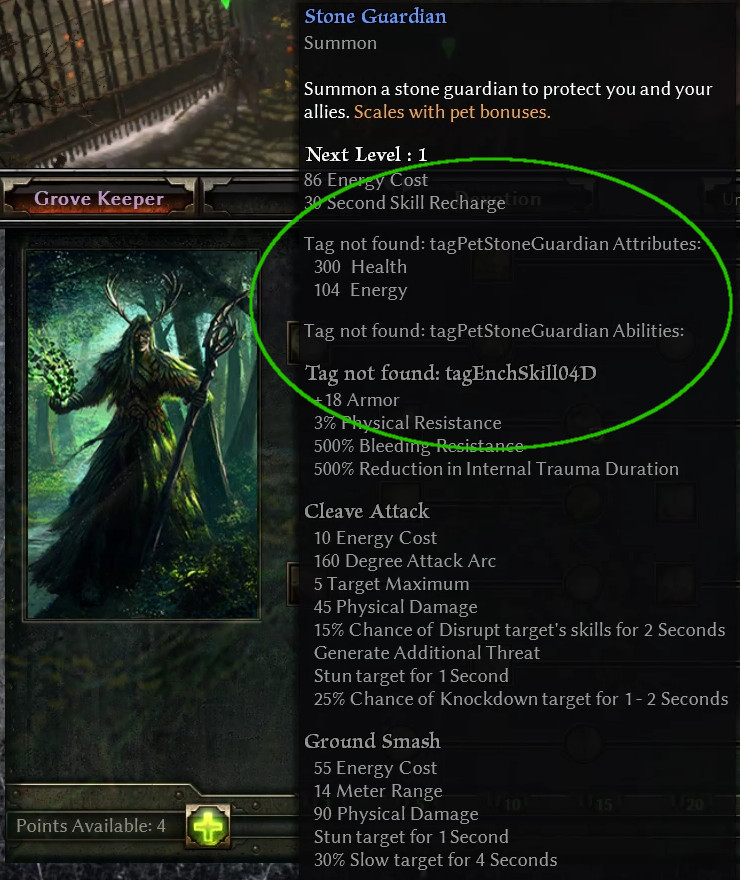Click the green plus mastery button
Screen dimensions: 740x880
click(208, 826)
